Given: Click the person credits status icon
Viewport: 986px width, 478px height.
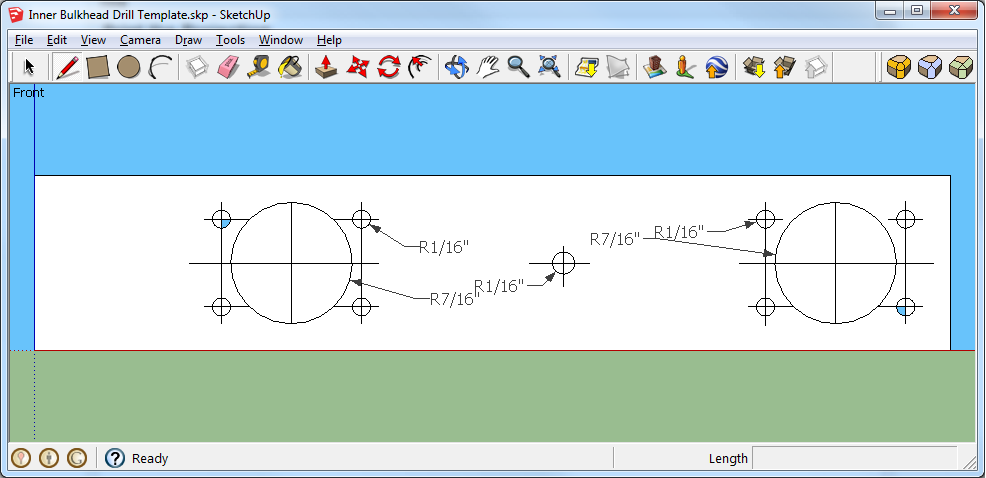Looking at the screenshot, I should (49, 458).
